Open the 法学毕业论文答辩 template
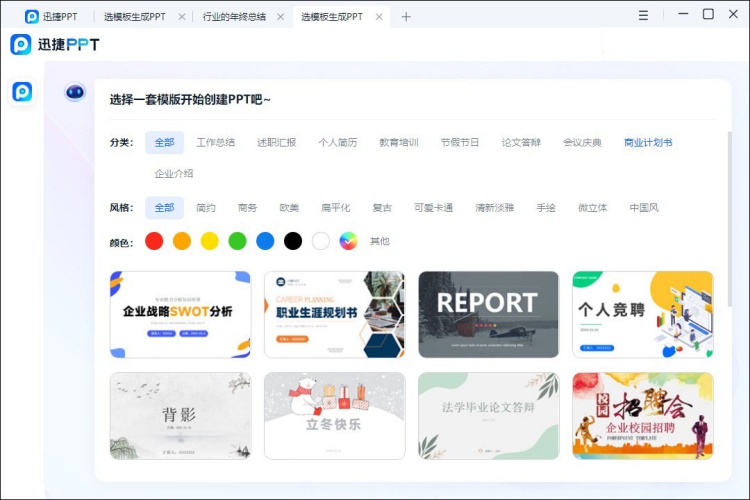Viewport: 750px width, 500px height. (x=488, y=416)
